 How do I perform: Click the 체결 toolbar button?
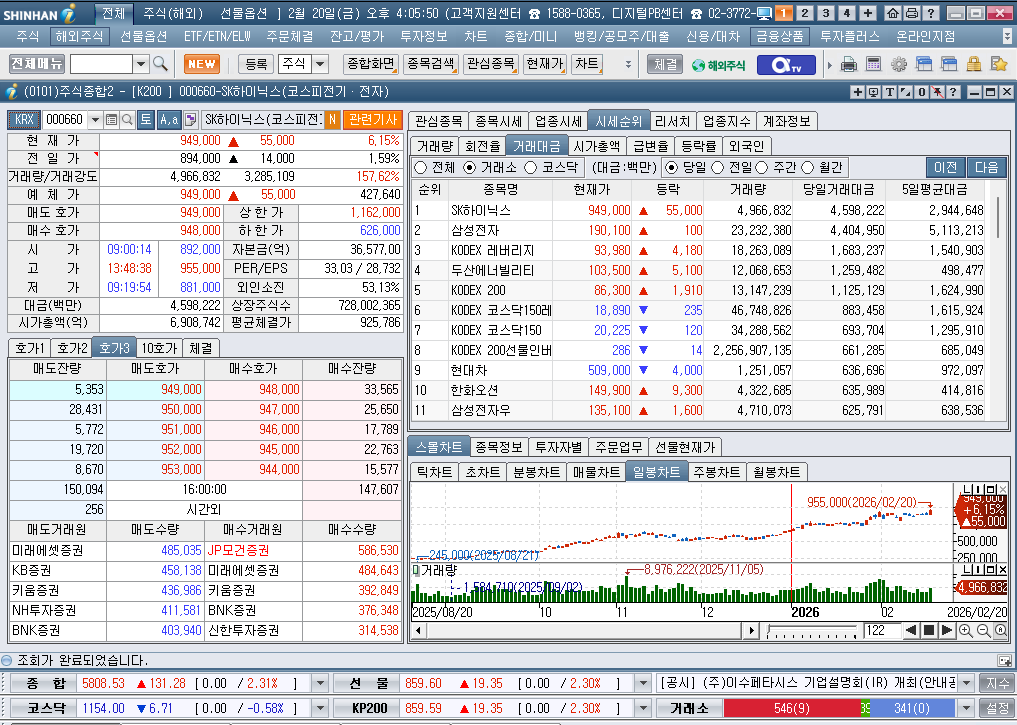[665, 64]
